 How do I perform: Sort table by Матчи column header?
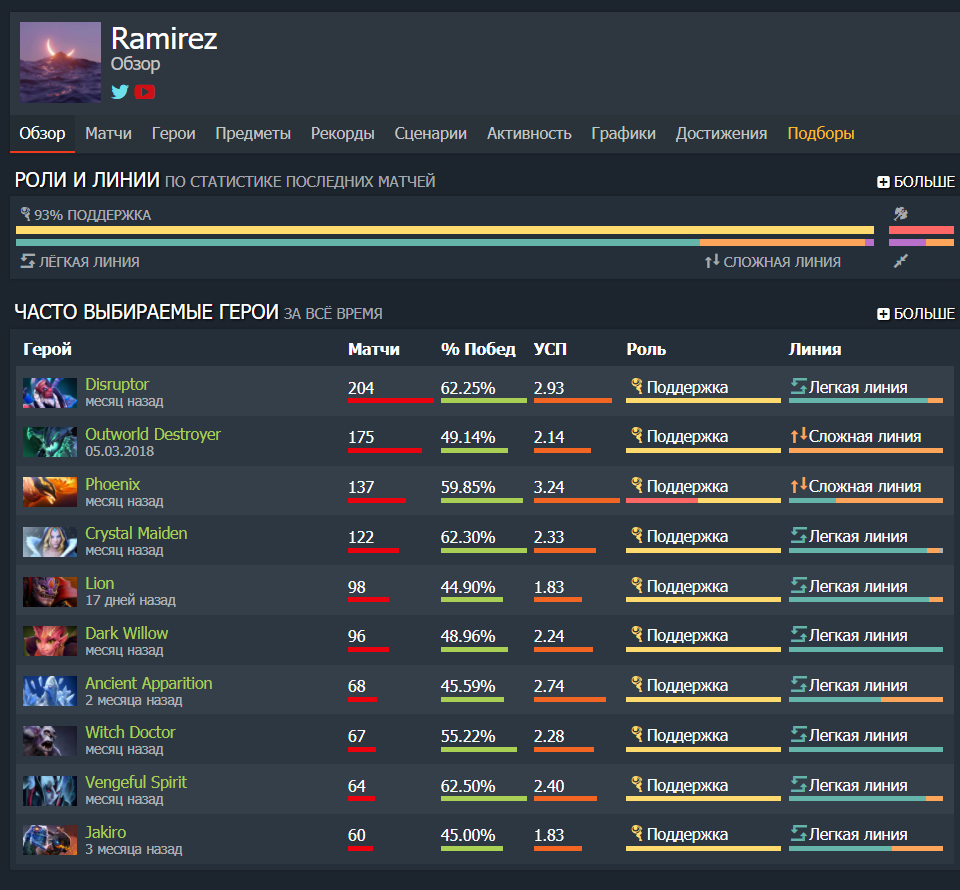[373, 350]
